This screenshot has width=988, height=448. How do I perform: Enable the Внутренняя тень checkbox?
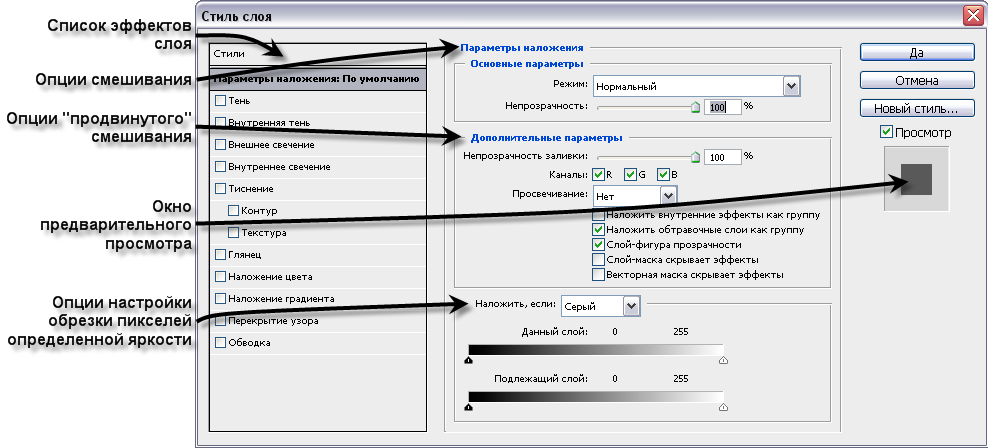click(x=220, y=122)
